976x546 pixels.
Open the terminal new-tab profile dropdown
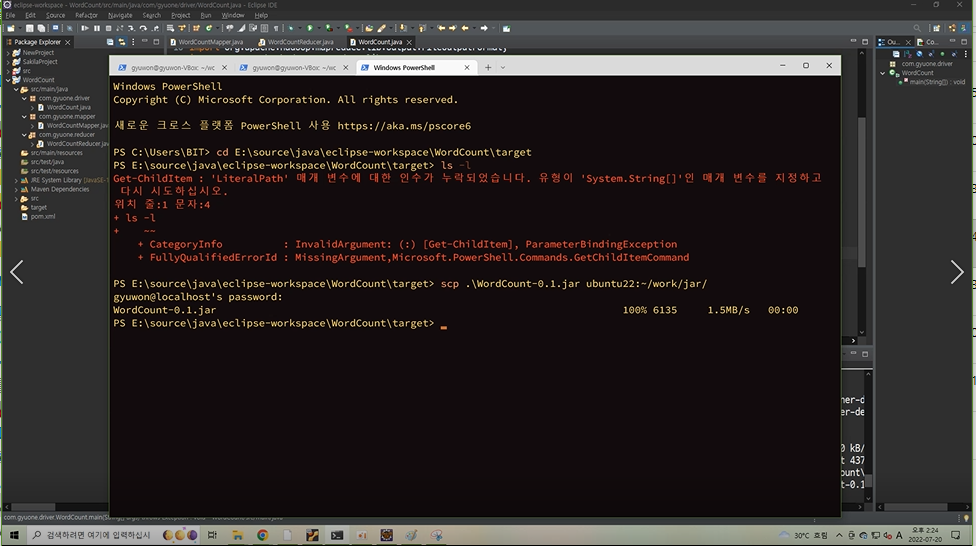[503, 67]
